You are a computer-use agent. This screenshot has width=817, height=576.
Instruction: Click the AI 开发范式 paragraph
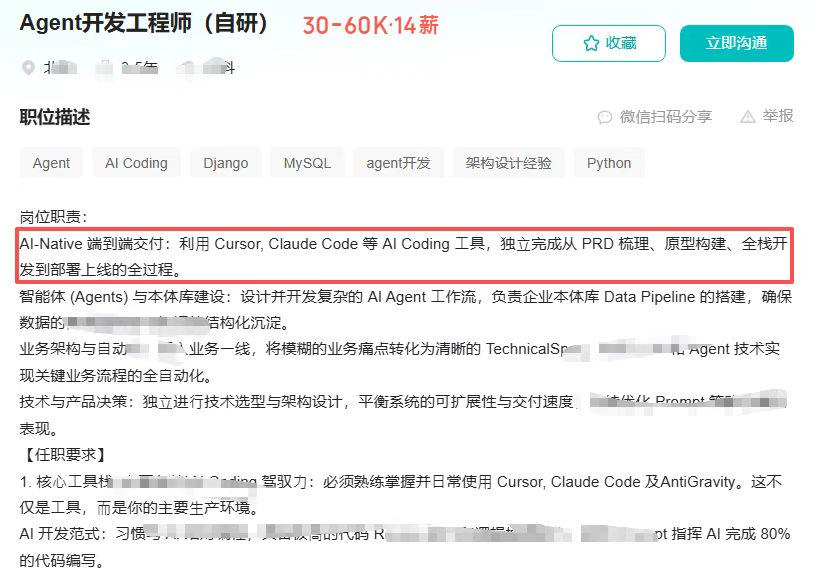pos(405,547)
